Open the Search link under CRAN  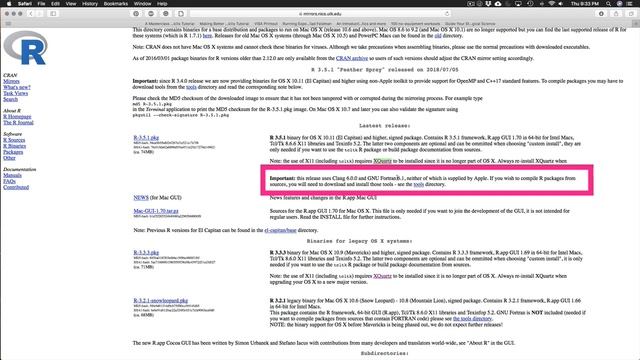pos(11,99)
